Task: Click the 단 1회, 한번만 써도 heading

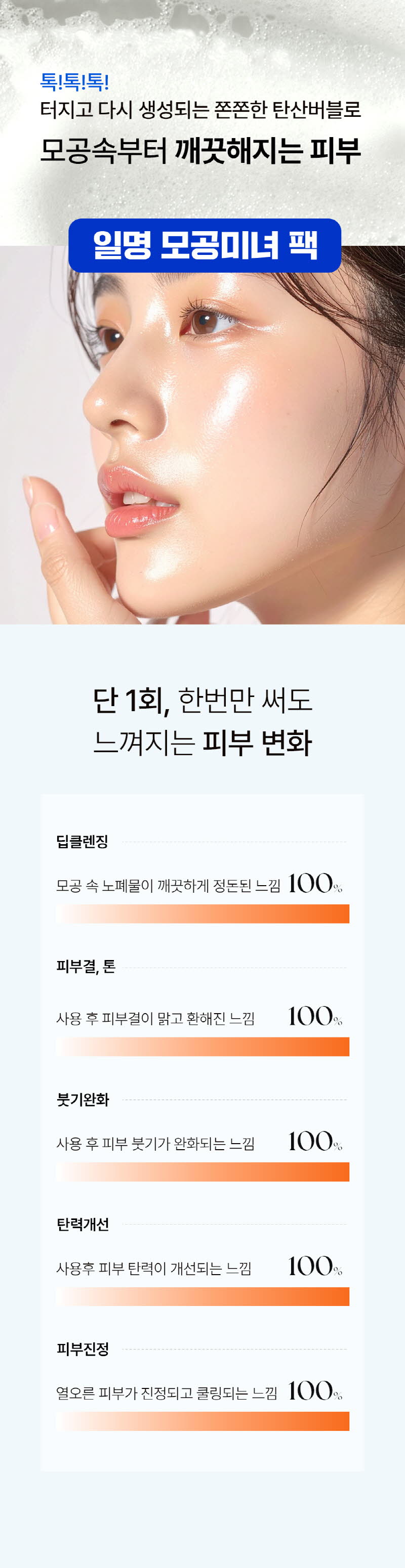Action: 202,700
